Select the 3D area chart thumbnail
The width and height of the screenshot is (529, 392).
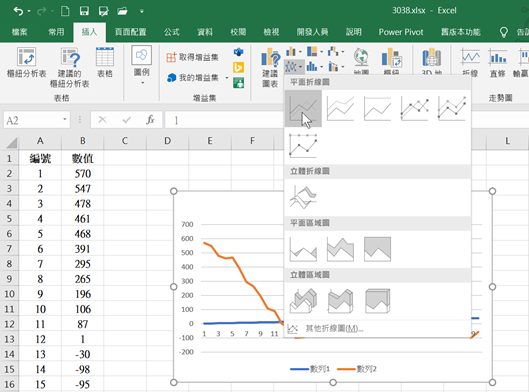303,301
